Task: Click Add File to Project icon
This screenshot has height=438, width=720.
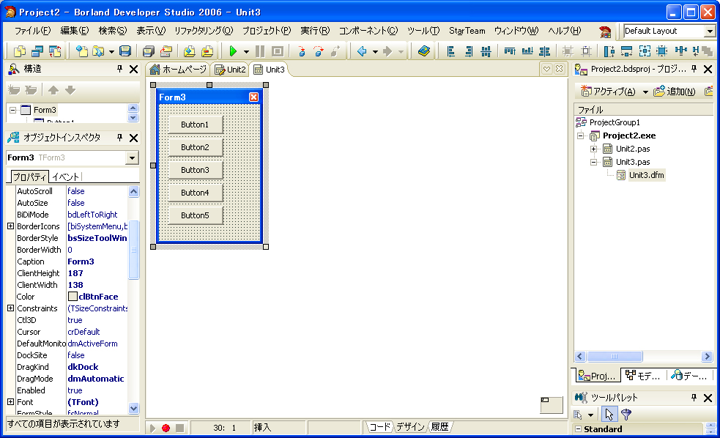Action: [x=189, y=51]
